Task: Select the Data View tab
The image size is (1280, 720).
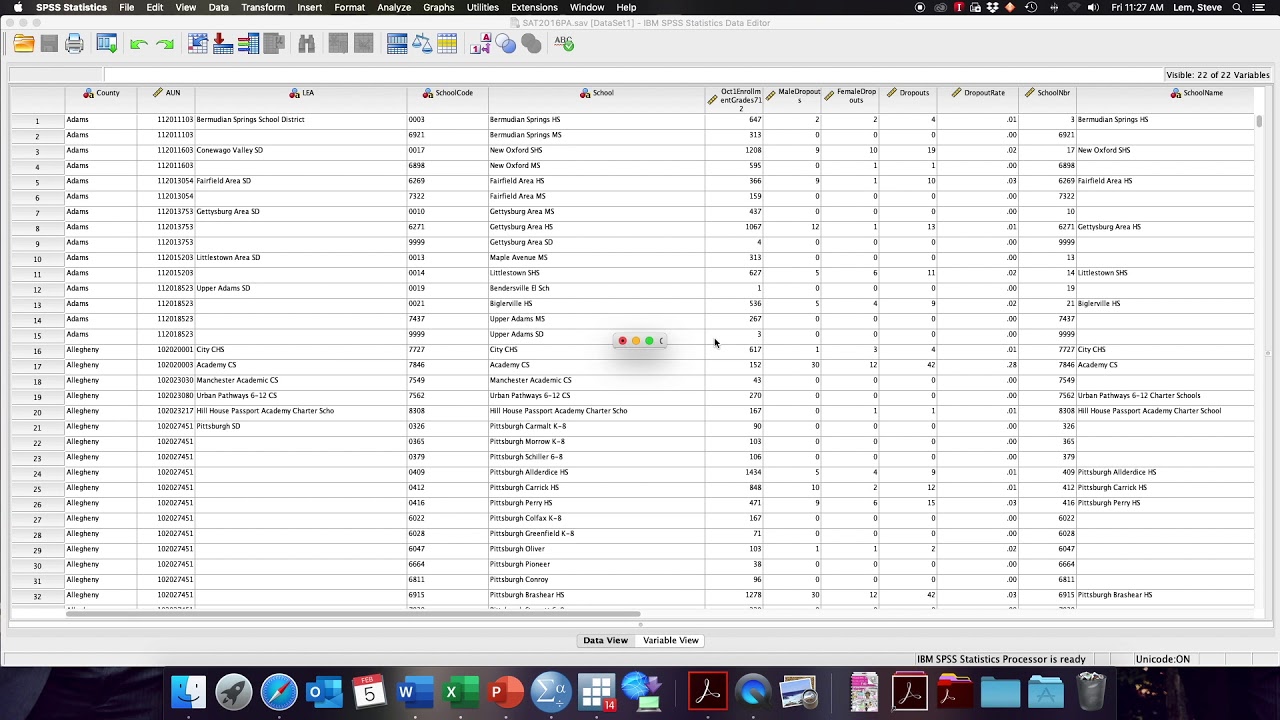Action: coord(606,640)
